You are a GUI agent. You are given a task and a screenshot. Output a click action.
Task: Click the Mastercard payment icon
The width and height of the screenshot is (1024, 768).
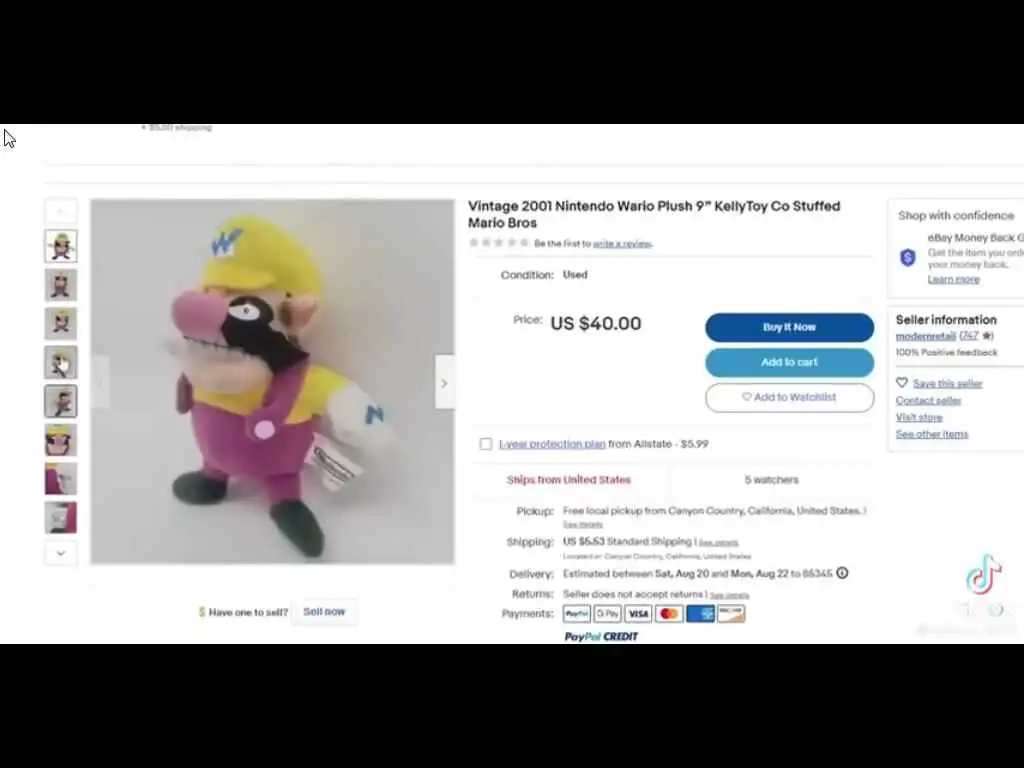(669, 614)
